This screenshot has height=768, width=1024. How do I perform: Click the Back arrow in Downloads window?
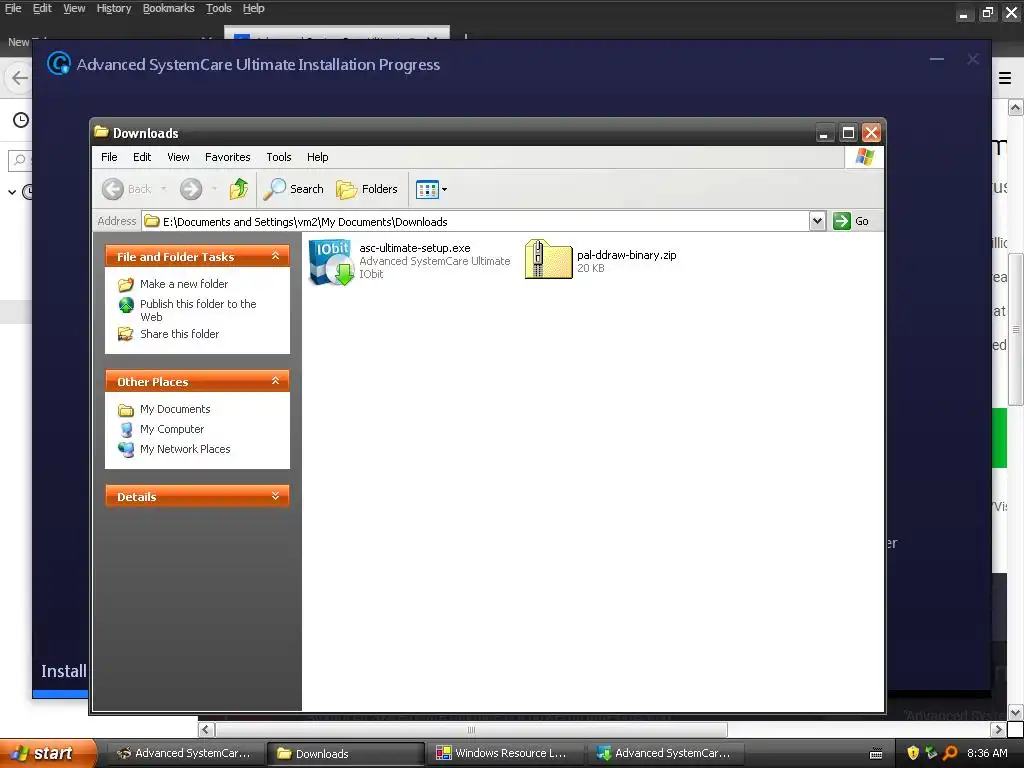(x=113, y=189)
